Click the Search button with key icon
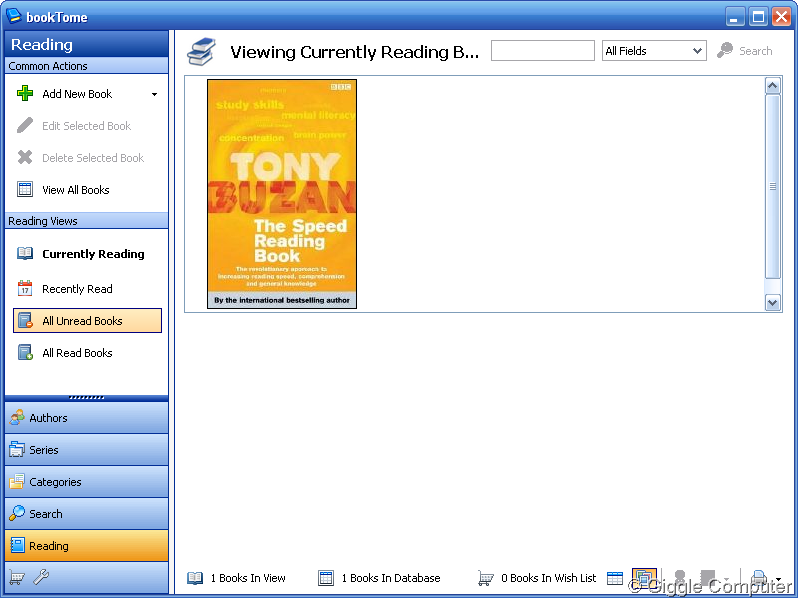This screenshot has height=598, width=798. click(x=745, y=51)
